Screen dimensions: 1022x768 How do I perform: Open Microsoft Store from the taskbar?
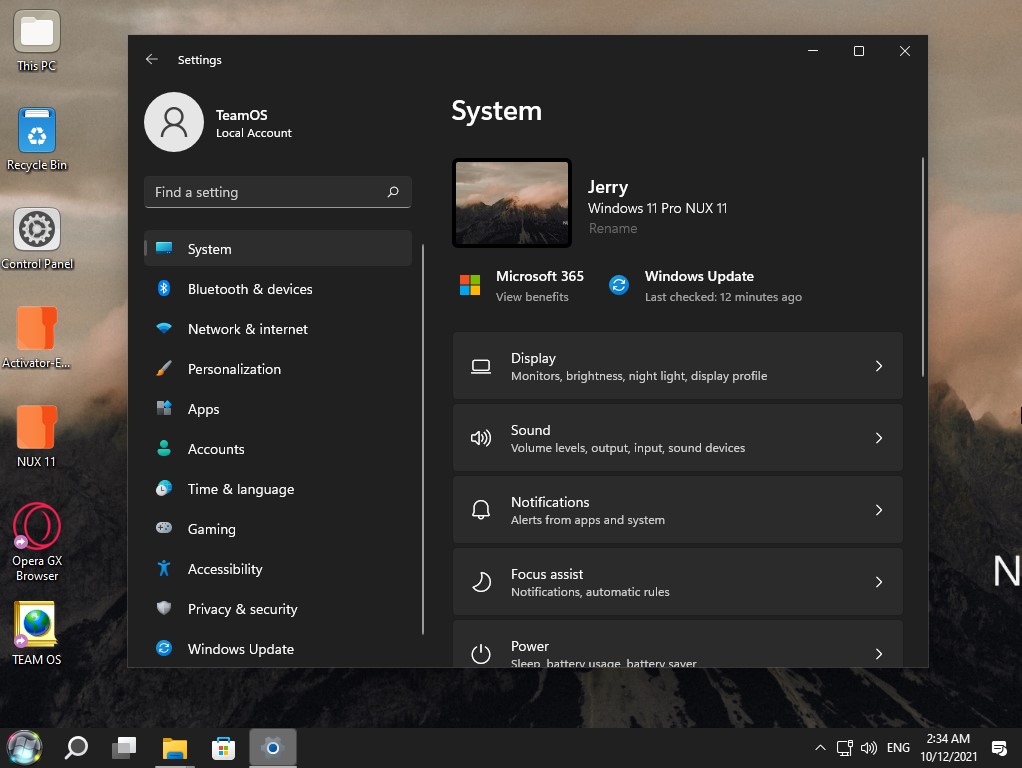(223, 748)
